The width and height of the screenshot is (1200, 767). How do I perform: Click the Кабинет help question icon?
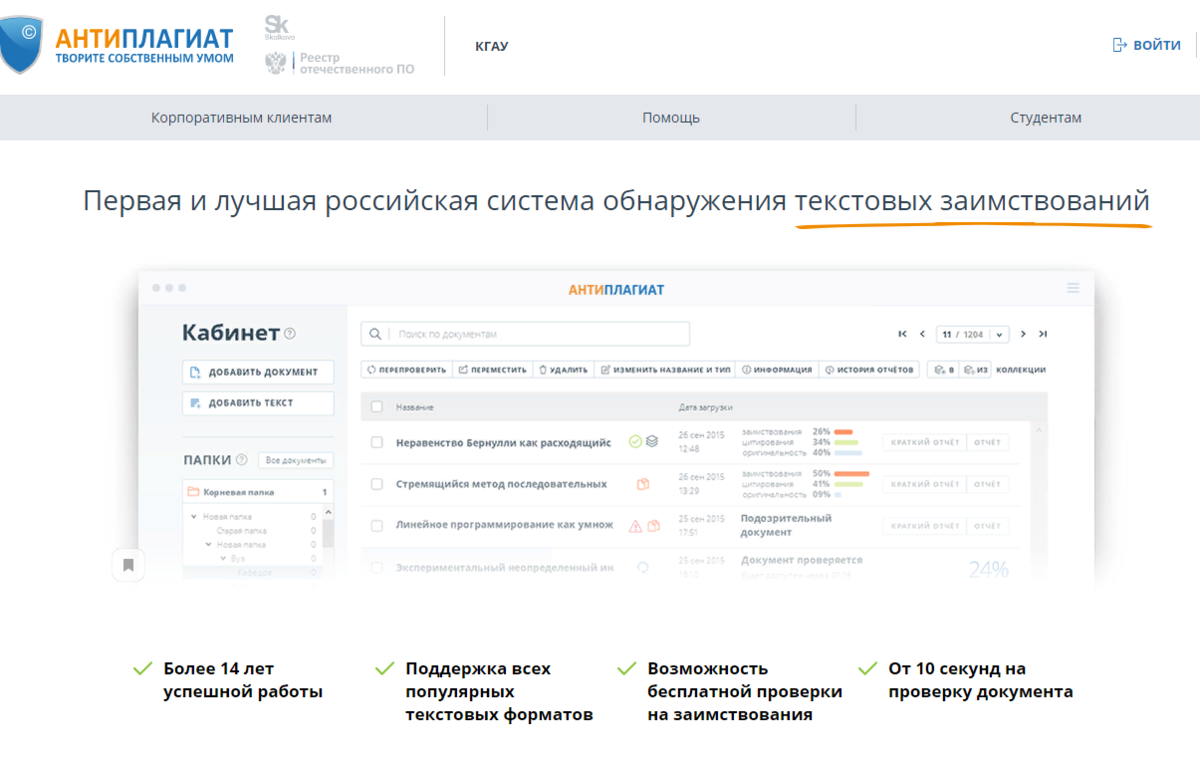tap(290, 334)
